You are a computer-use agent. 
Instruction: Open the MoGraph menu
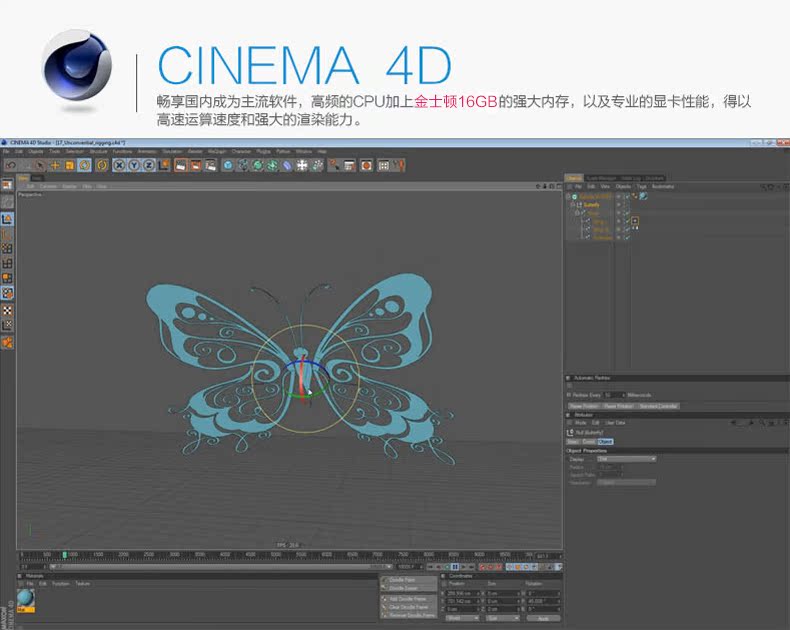(x=217, y=152)
